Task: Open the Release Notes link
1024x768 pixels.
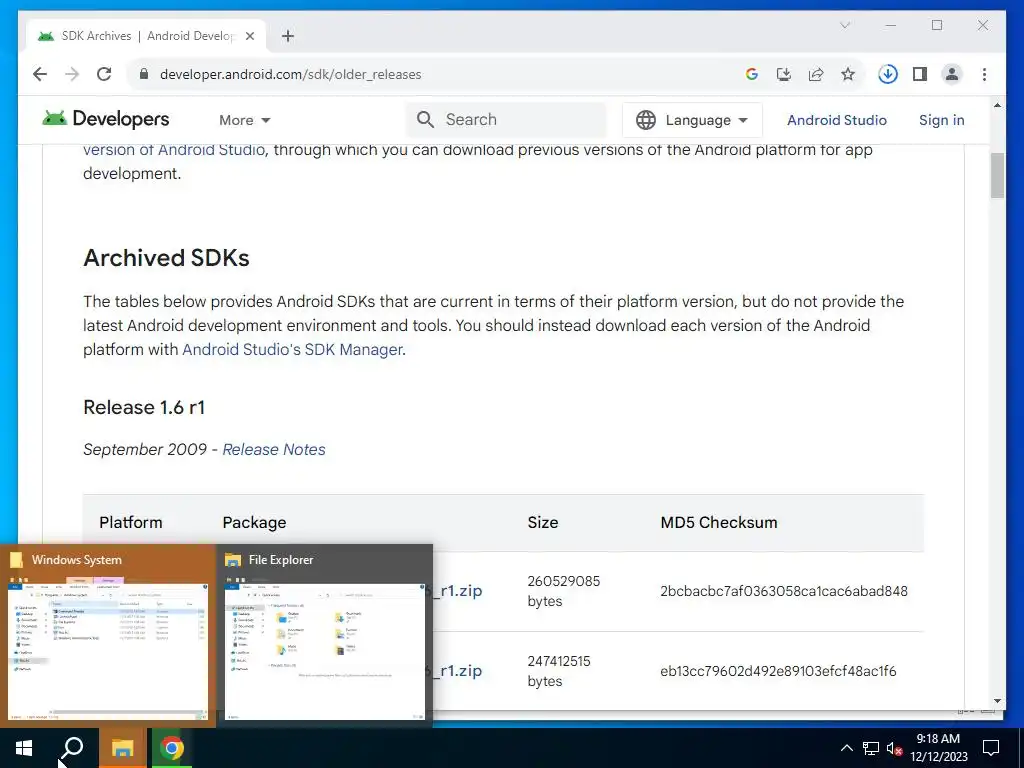Action: click(x=274, y=449)
